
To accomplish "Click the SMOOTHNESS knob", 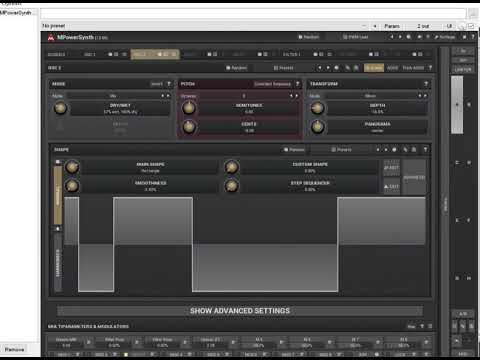I will (x=72, y=186).
